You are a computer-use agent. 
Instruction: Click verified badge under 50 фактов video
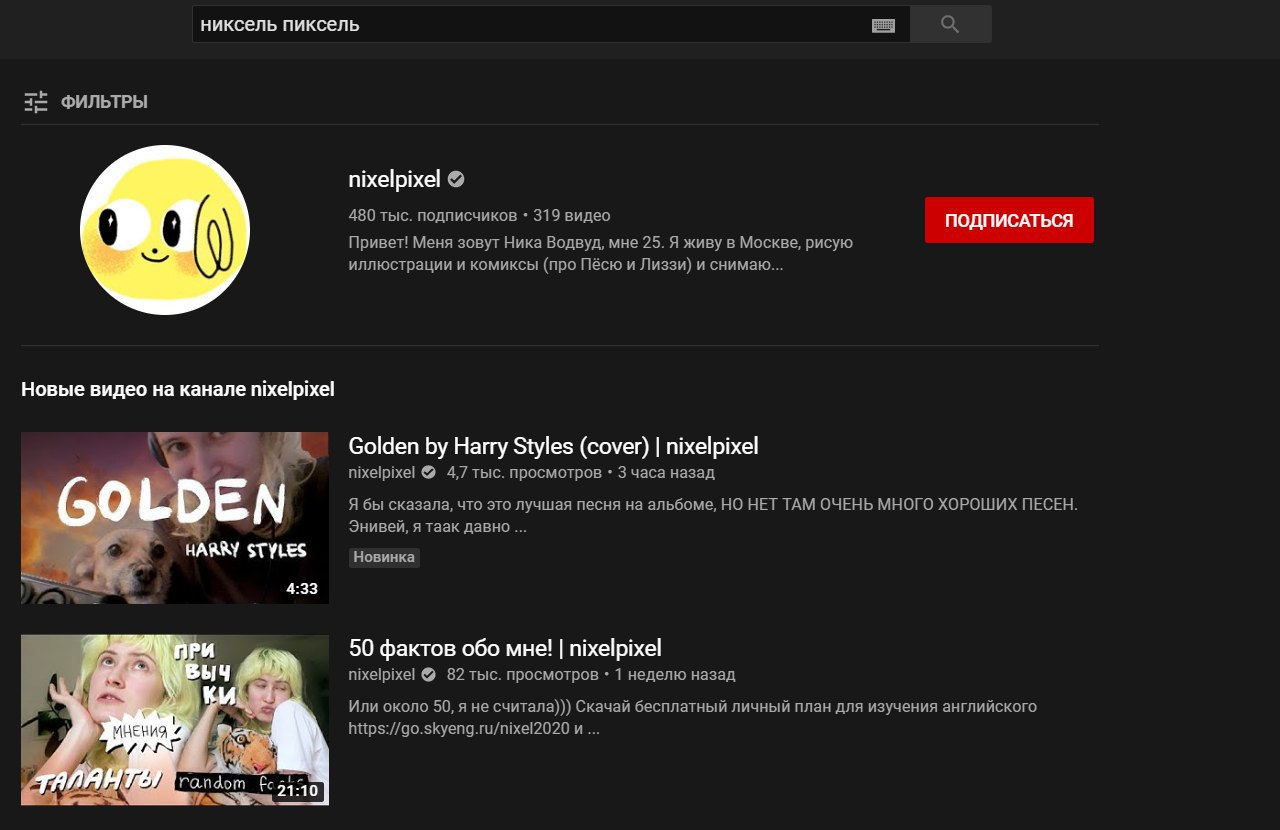(428, 674)
